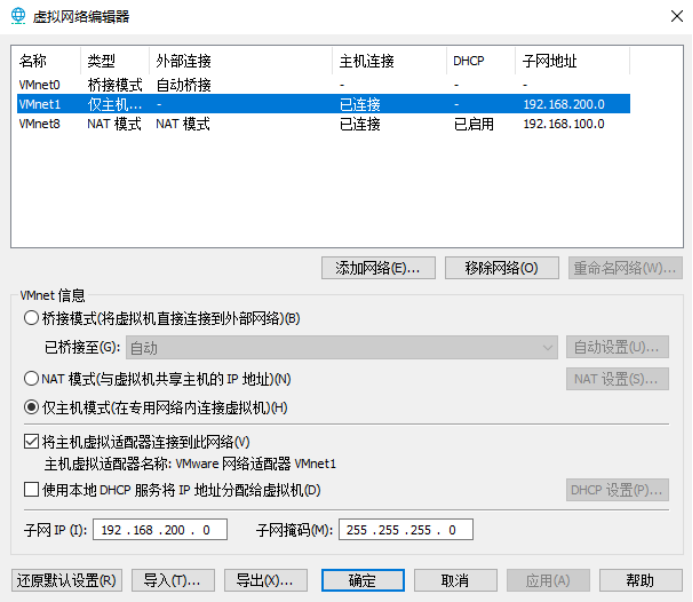Click the 类型 column header
Image resolution: width=693 pixels, height=602 pixels.
[x=115, y=61]
